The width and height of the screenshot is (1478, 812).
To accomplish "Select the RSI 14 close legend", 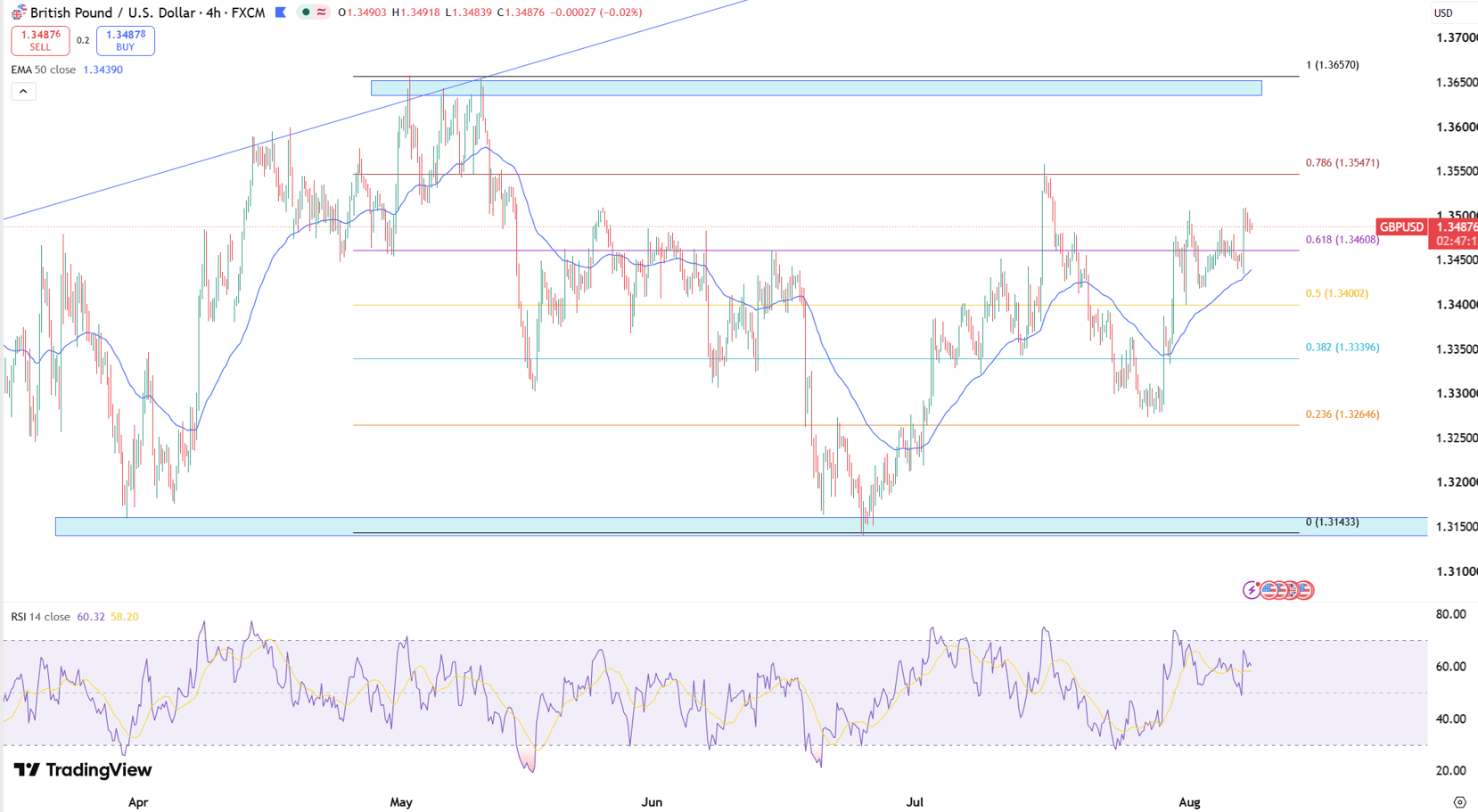I will [x=41, y=617].
